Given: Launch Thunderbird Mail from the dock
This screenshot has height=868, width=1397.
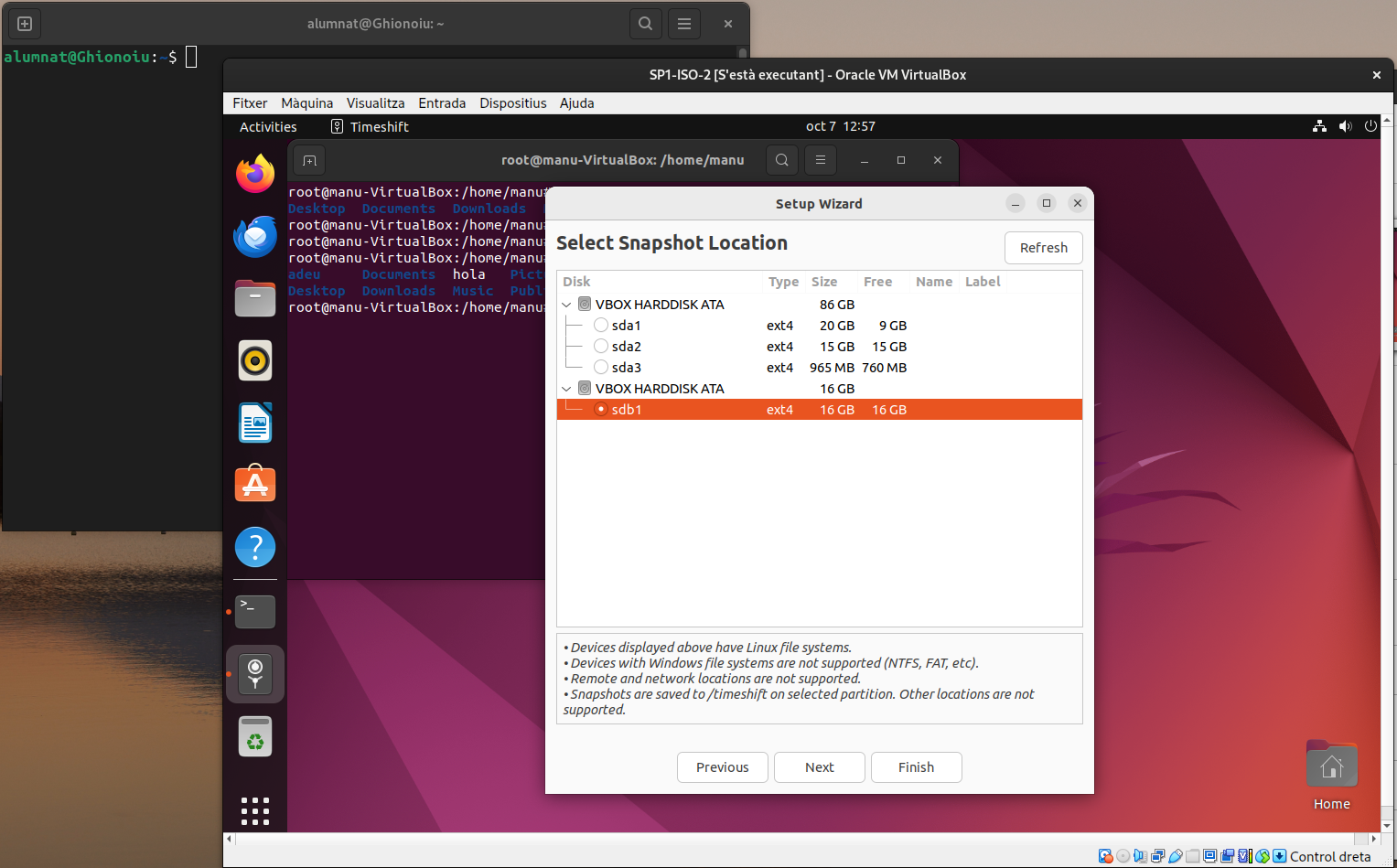Looking at the screenshot, I should (255, 237).
